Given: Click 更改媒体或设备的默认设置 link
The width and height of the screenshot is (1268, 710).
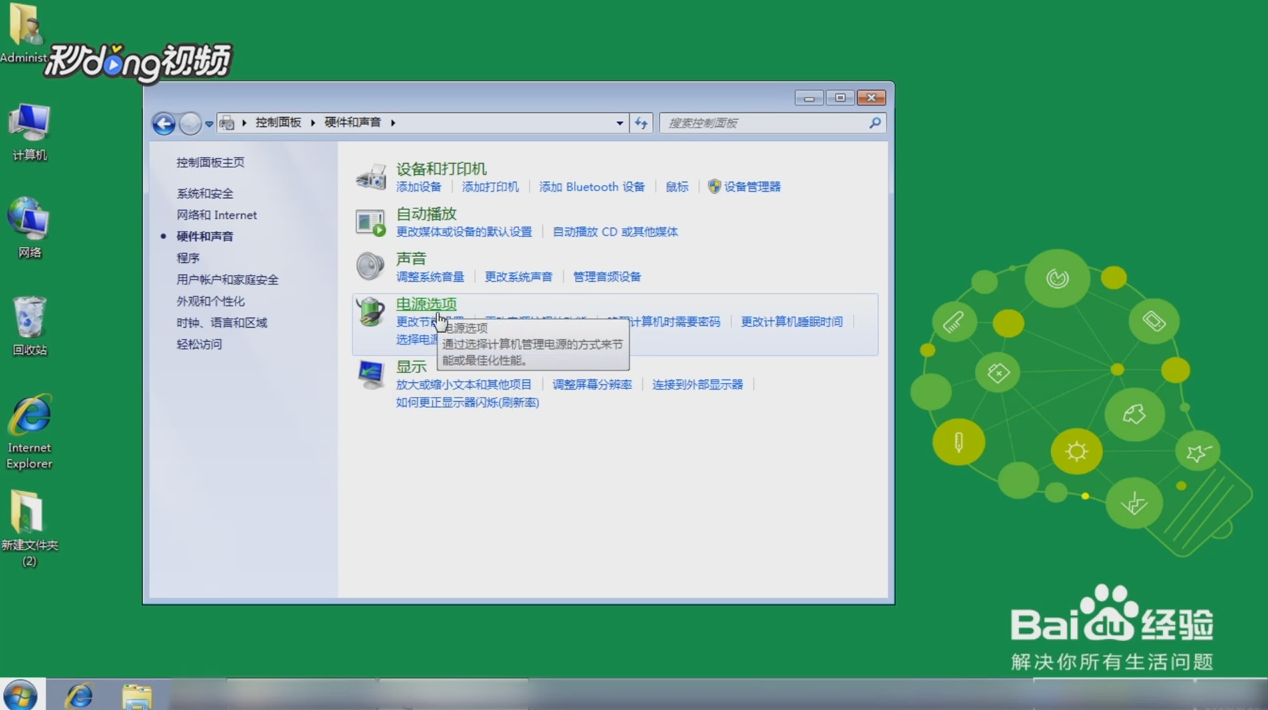Looking at the screenshot, I should pyautogui.click(x=464, y=232).
